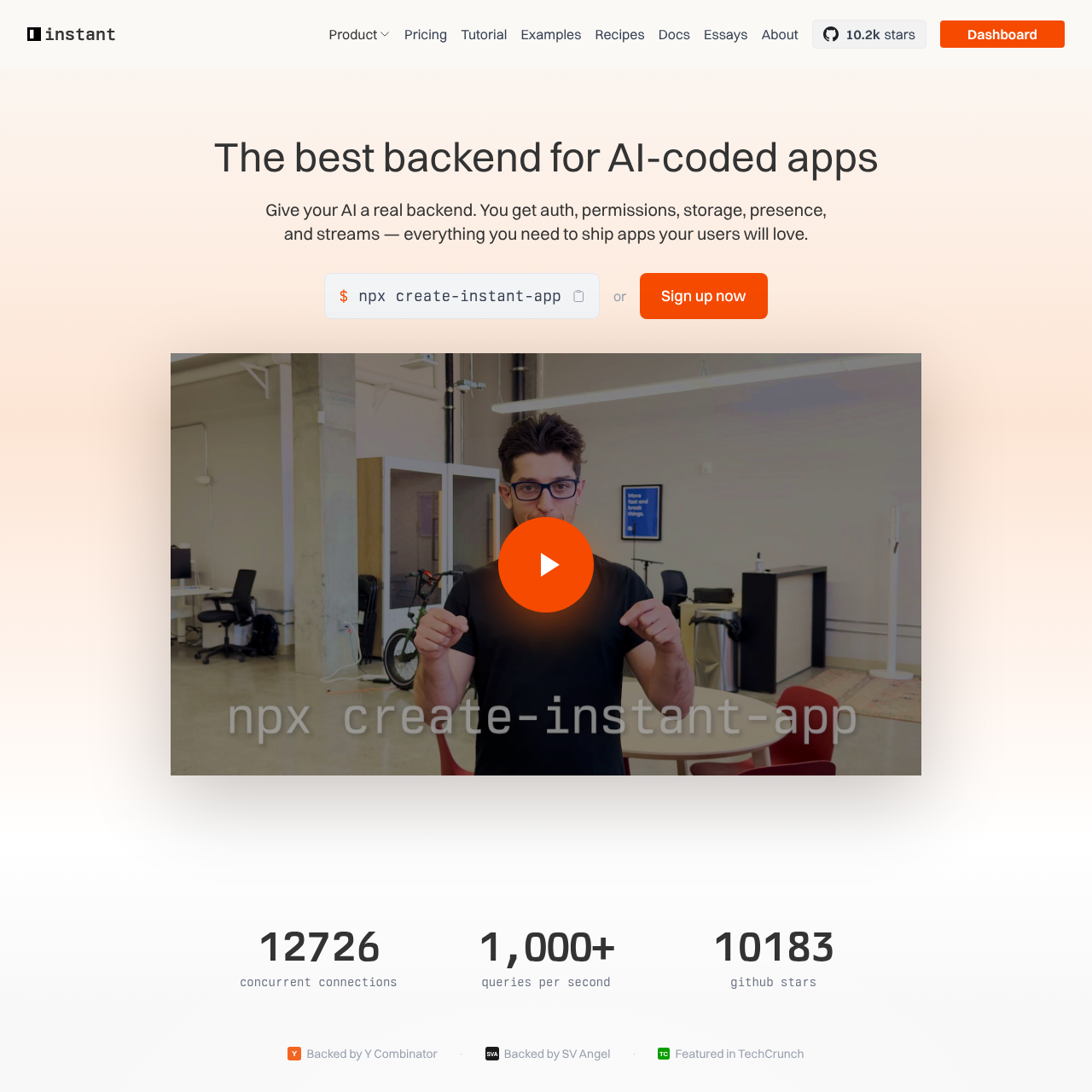The width and height of the screenshot is (1092, 1092).
Task: Go to Examples in navigation
Action: 551,35
